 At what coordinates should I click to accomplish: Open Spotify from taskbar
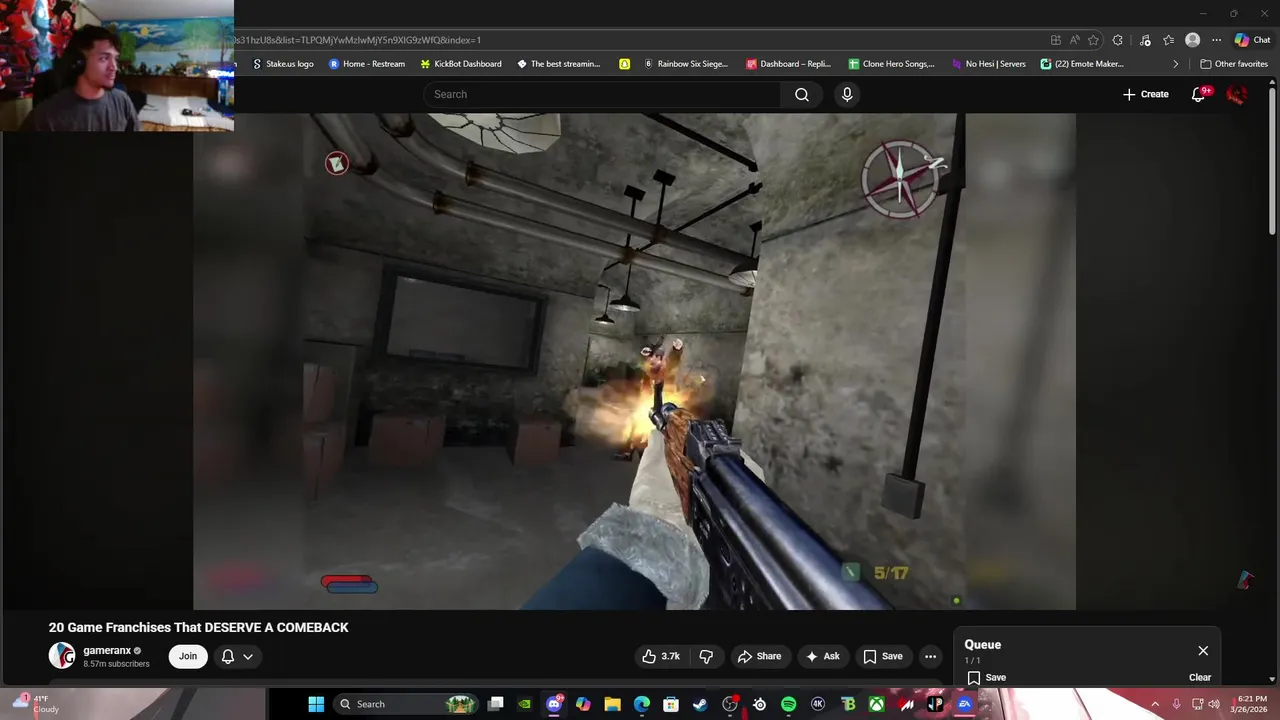coord(788,704)
